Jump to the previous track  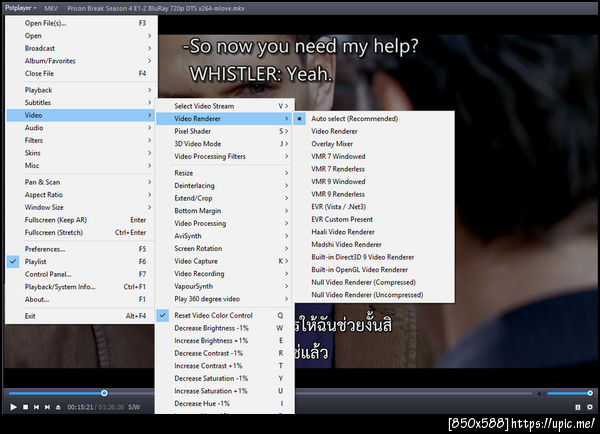tap(36, 407)
